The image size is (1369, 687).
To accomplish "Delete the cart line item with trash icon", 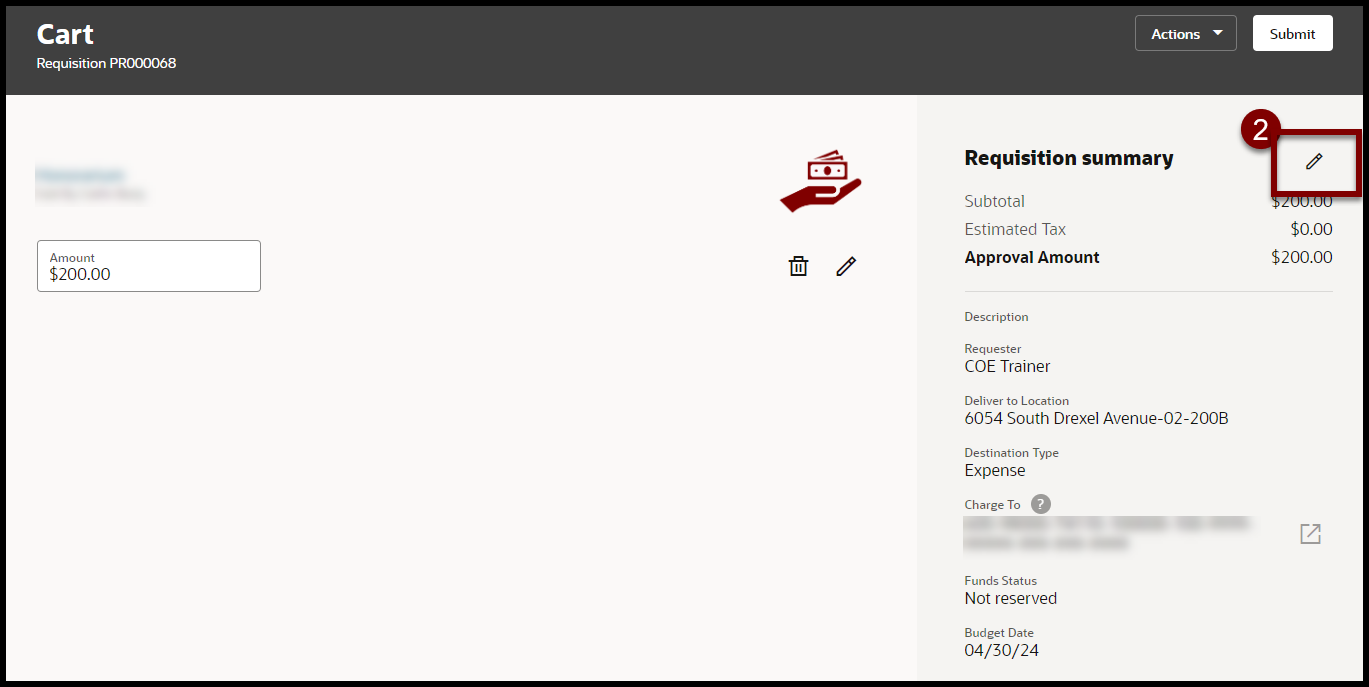I will [798, 266].
